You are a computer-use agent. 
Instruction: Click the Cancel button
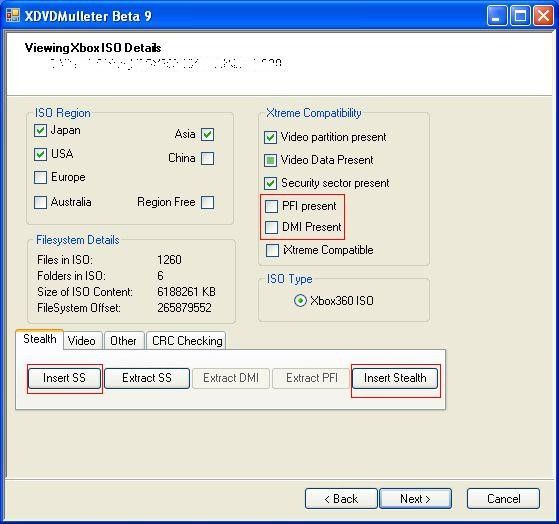503,499
